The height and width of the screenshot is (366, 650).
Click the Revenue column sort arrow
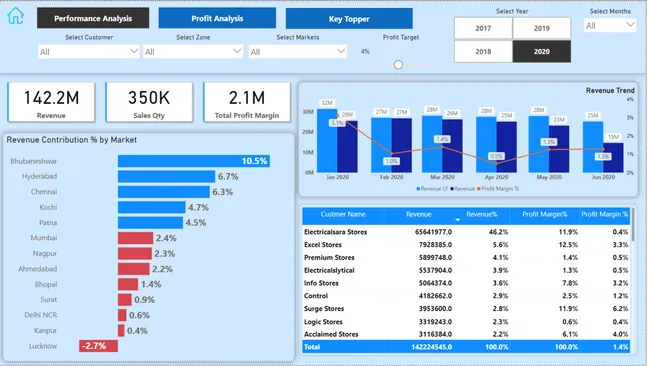coord(458,220)
